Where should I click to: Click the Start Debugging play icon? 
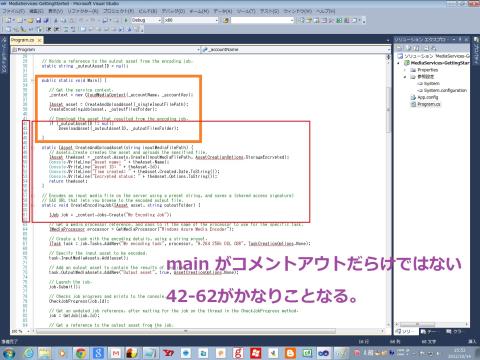click(x=126, y=20)
